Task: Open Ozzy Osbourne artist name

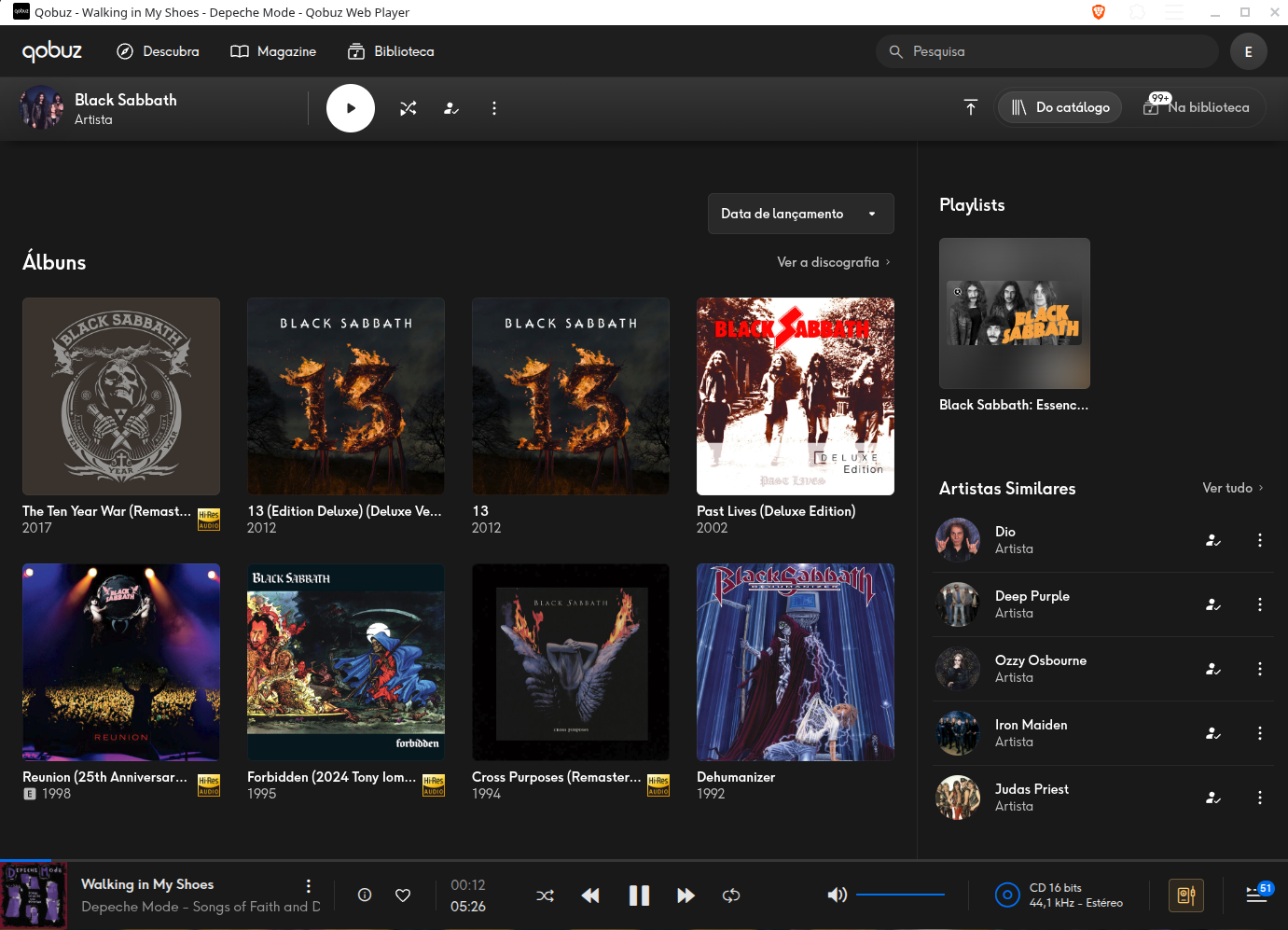Action: (x=1041, y=660)
